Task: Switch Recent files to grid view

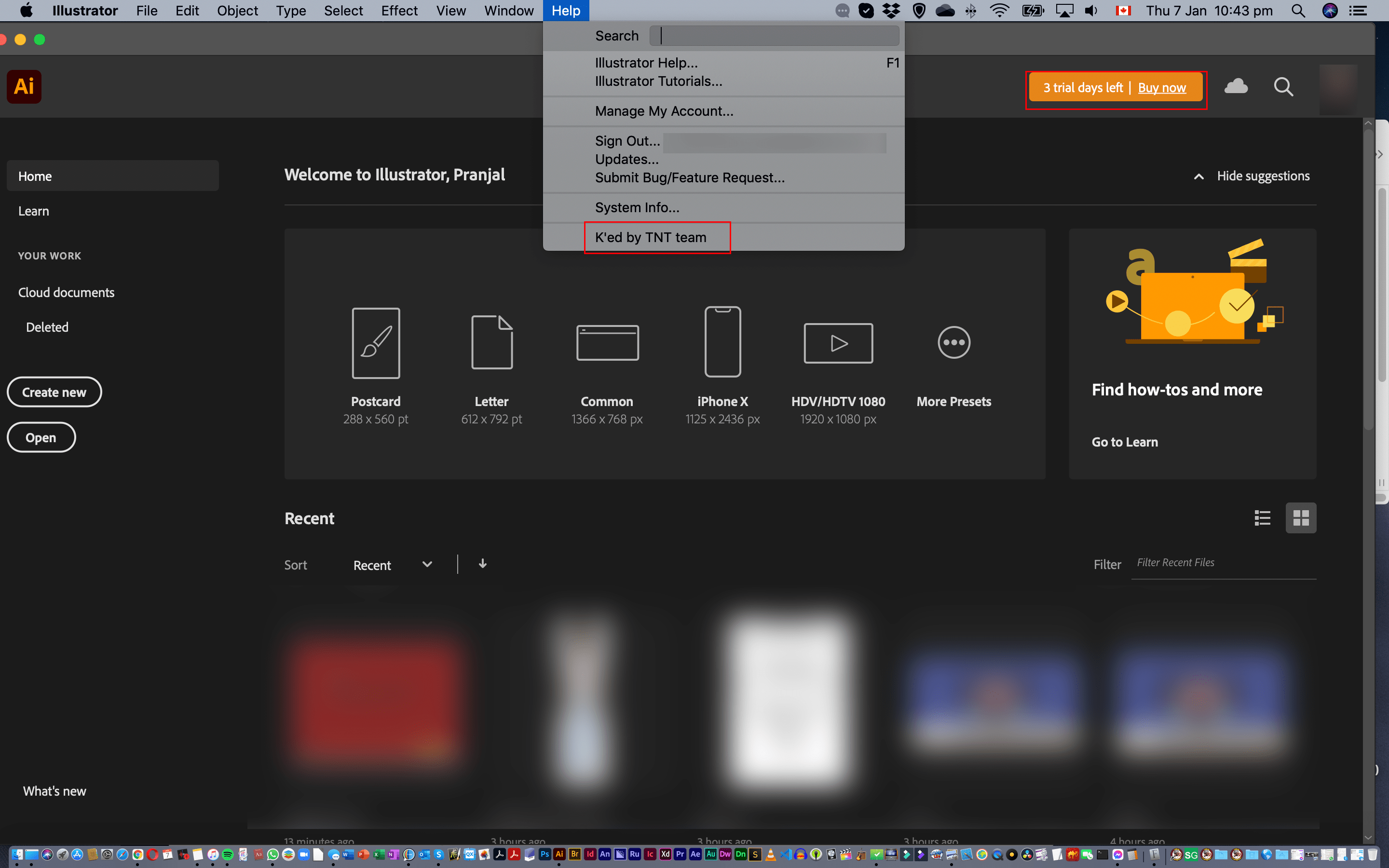Action: tap(1301, 517)
